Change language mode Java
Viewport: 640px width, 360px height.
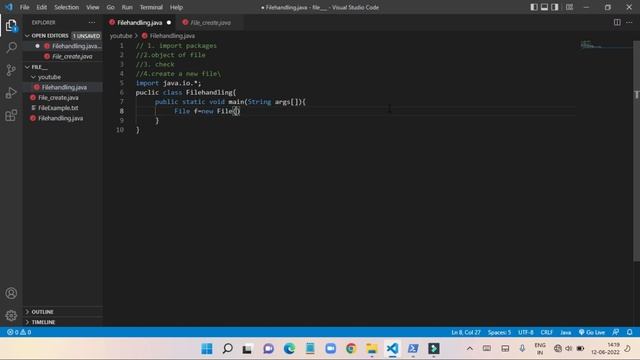(x=565, y=332)
